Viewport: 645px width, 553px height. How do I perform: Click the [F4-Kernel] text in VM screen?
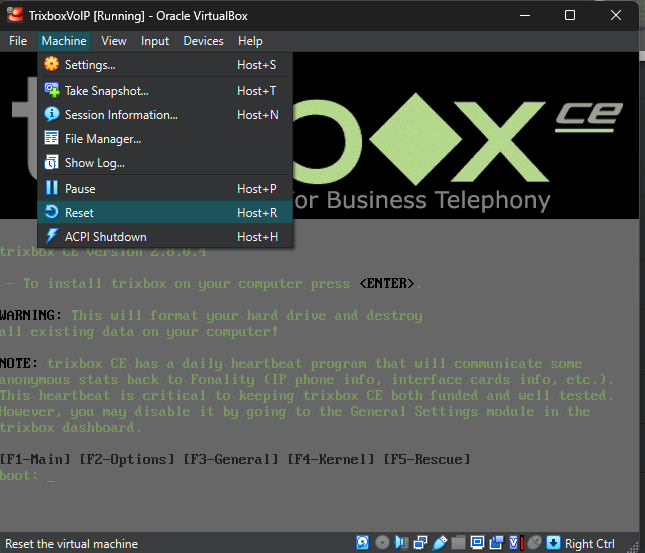(x=331, y=459)
